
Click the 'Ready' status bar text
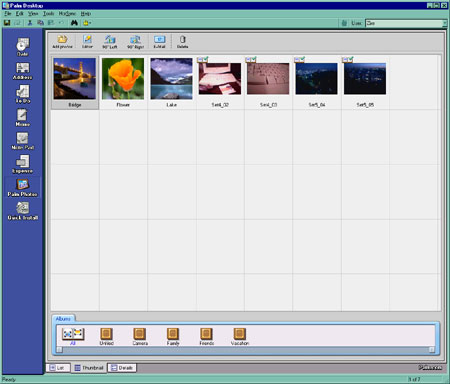(9, 379)
